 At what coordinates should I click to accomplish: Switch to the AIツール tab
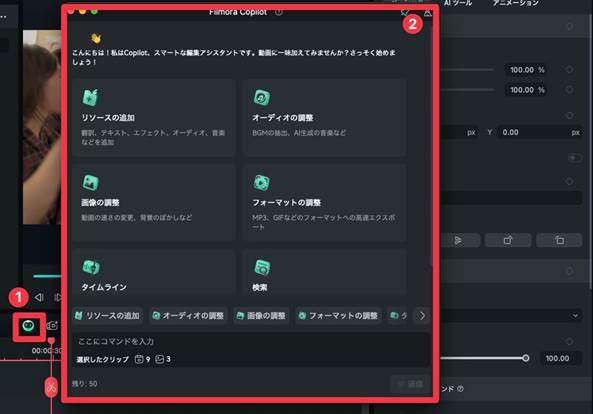coord(458,3)
